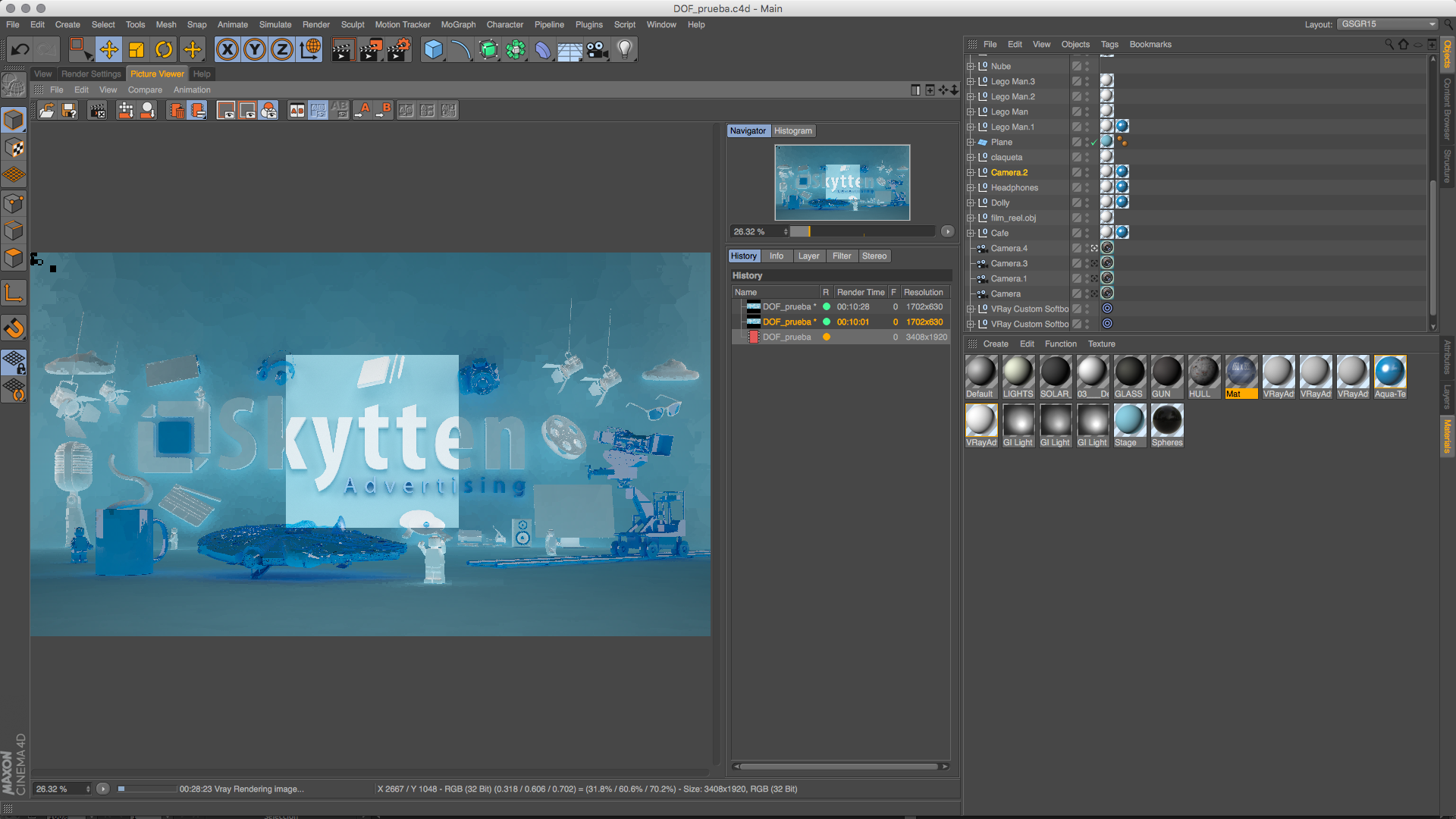Image resolution: width=1456 pixels, height=819 pixels.
Task: Click Stop Rendering clapperboard icon
Action: click(98, 111)
